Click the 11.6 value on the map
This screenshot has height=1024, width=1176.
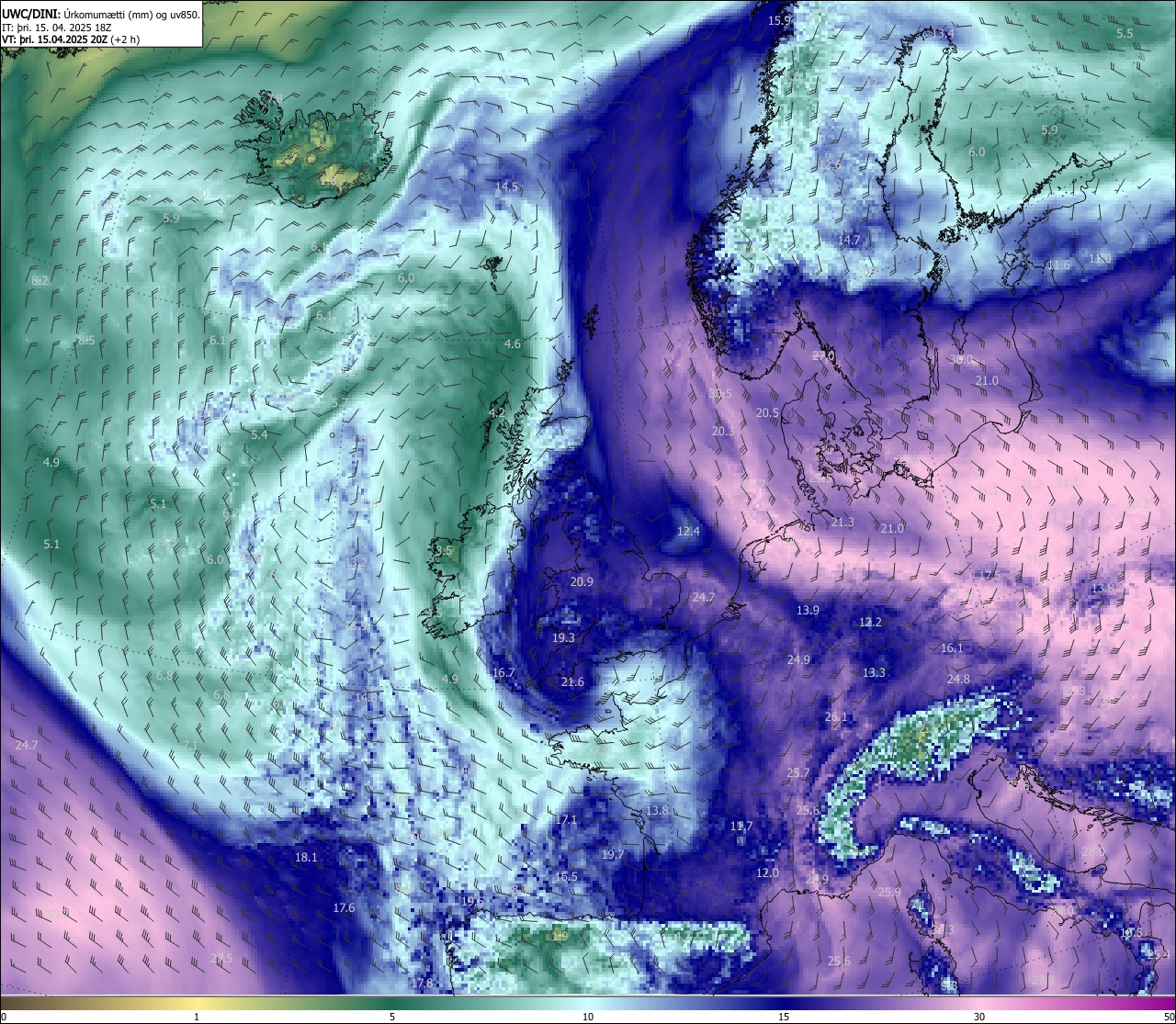(1059, 264)
